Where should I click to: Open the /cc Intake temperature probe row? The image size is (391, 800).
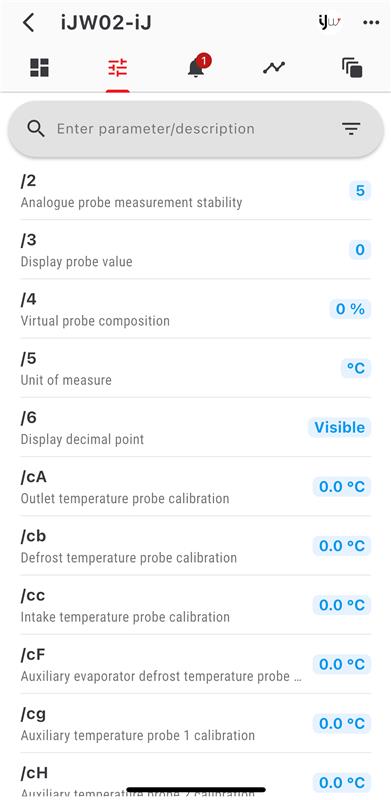click(196, 605)
